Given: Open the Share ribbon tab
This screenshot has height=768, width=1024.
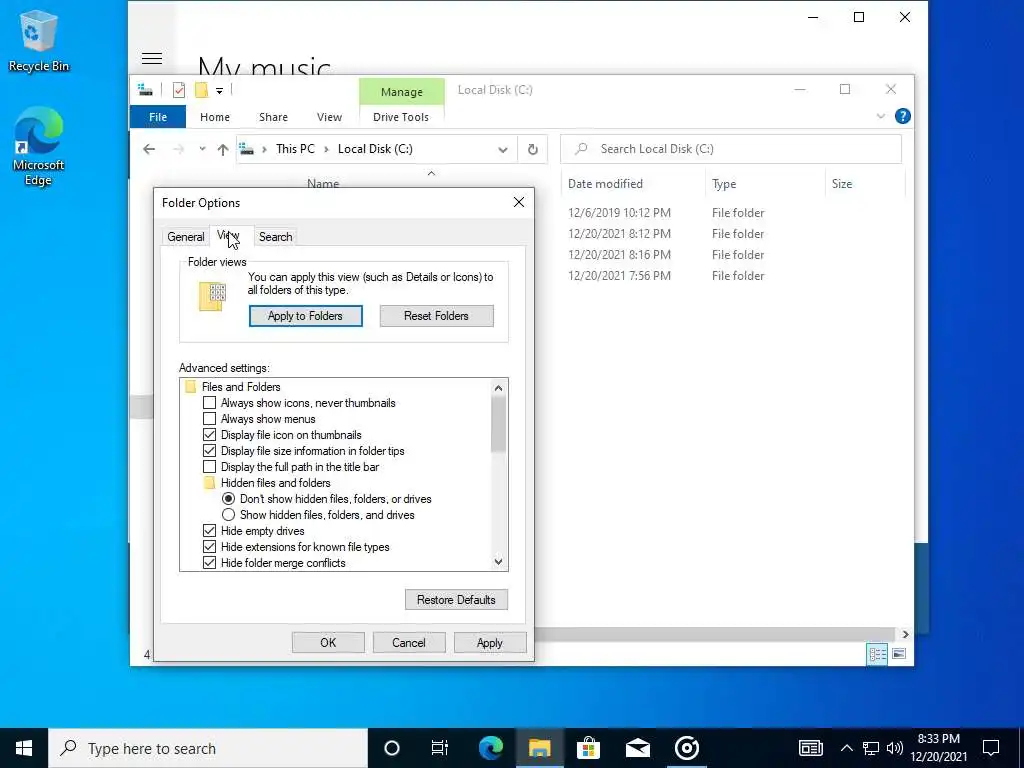Looking at the screenshot, I should click(273, 117).
